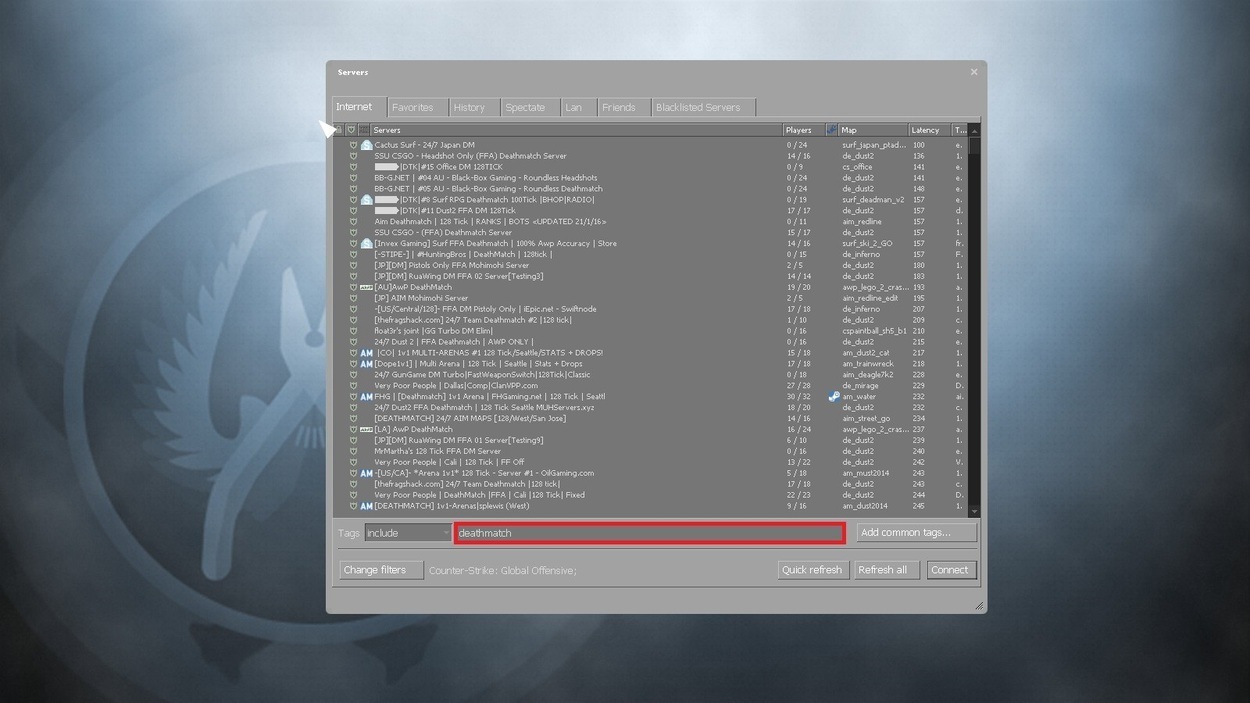Click the tags text field containing deathmatch

tap(649, 533)
